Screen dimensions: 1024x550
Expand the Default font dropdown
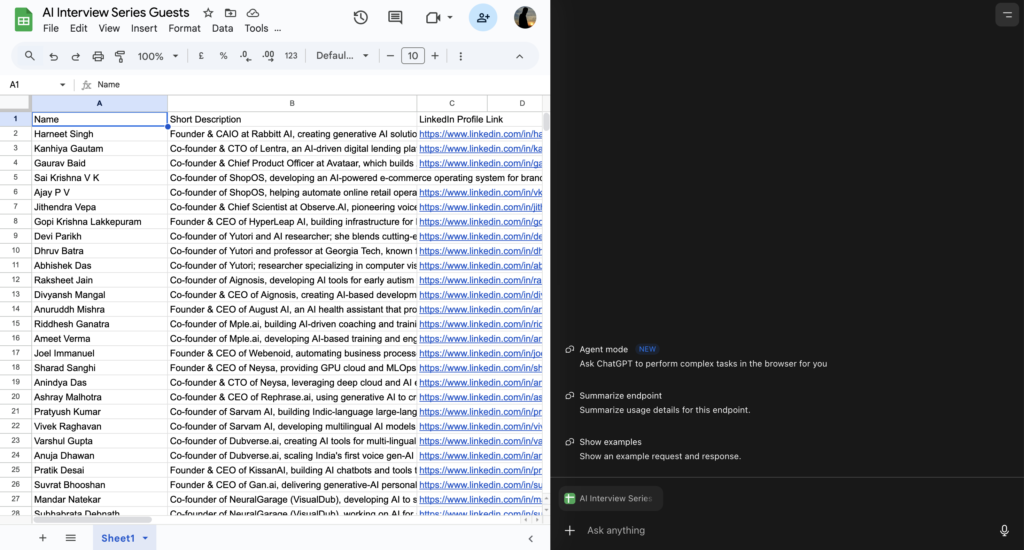(342, 56)
